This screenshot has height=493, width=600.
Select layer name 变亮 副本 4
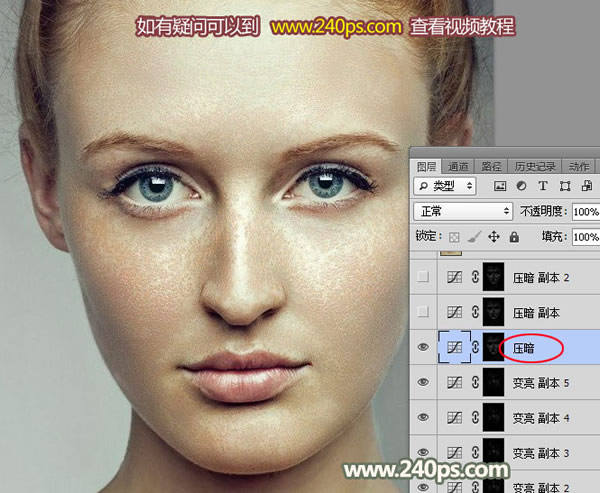tap(541, 418)
